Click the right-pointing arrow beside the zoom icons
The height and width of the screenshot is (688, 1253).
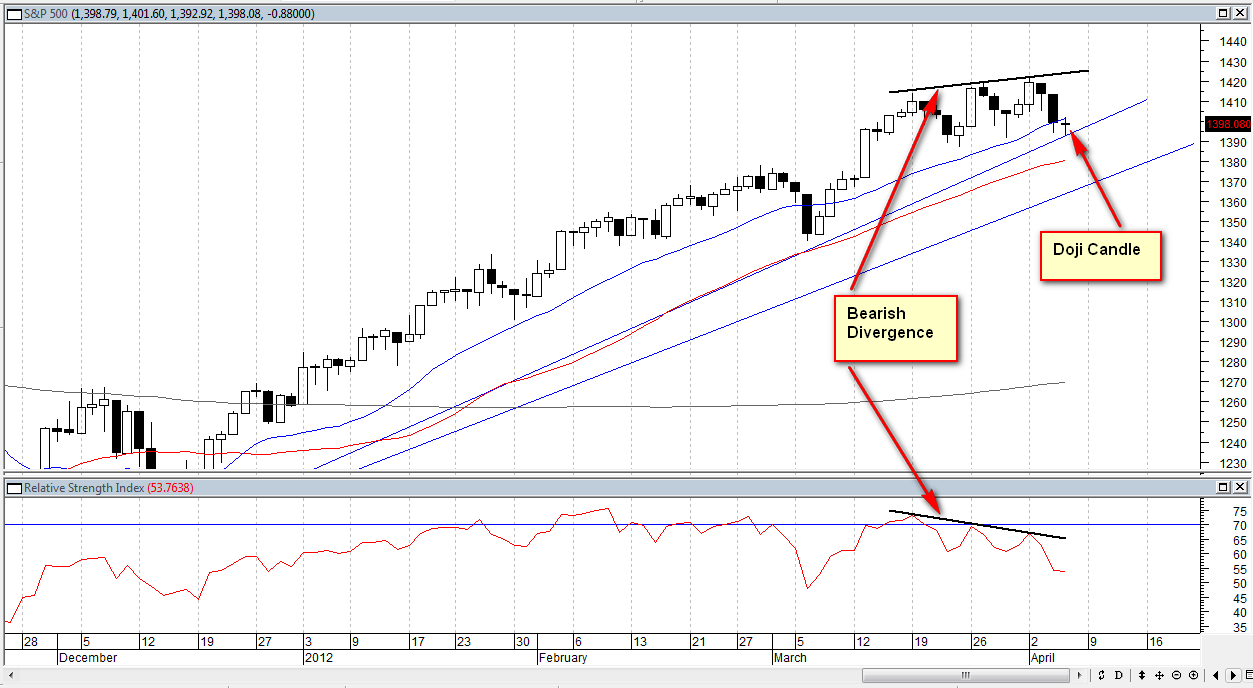pyautogui.click(x=1233, y=675)
